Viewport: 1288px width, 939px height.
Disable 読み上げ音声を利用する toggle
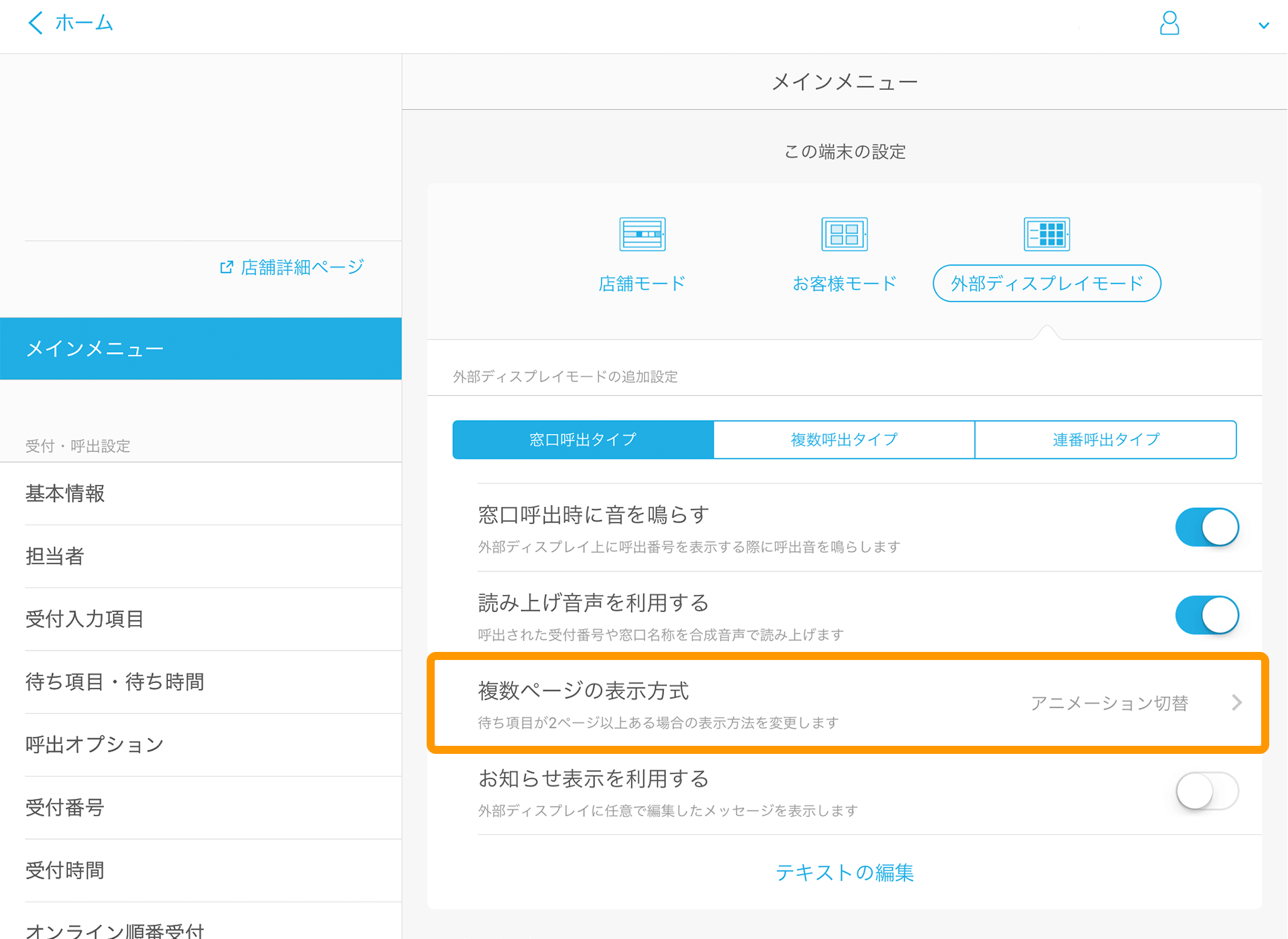(x=1208, y=613)
